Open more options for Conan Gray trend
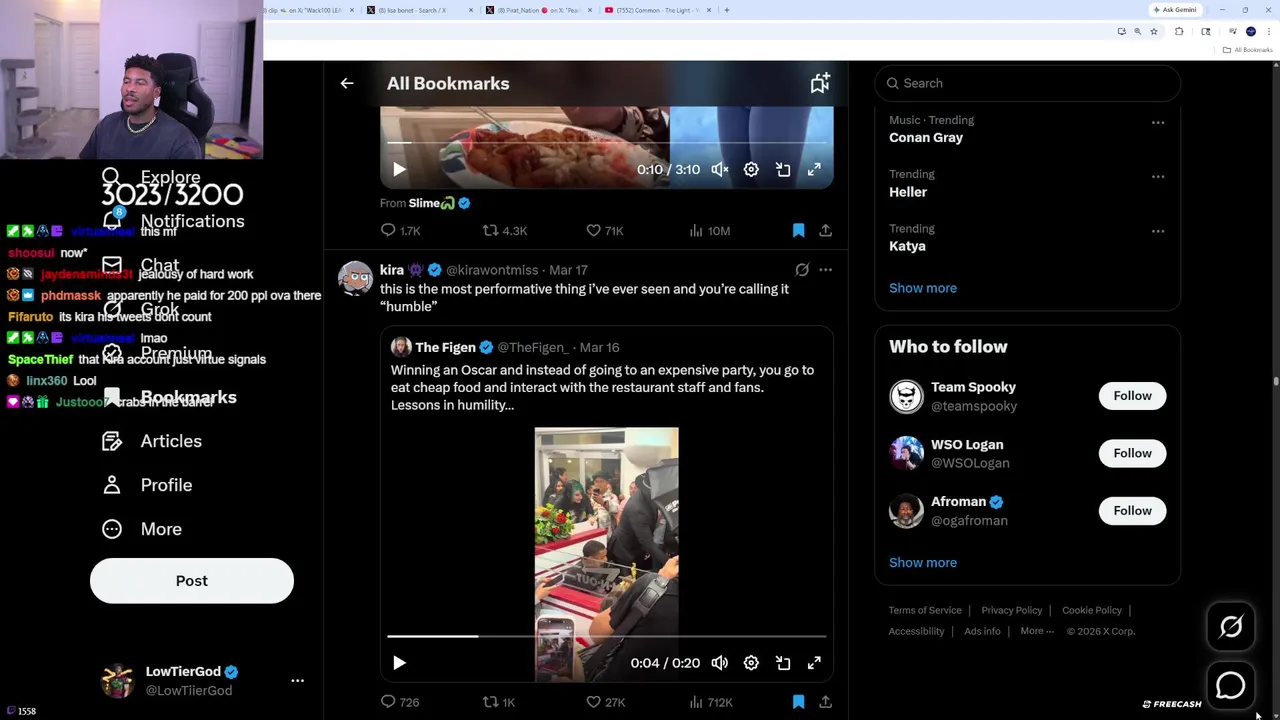Screen dimensions: 1280x720 point(1158,123)
